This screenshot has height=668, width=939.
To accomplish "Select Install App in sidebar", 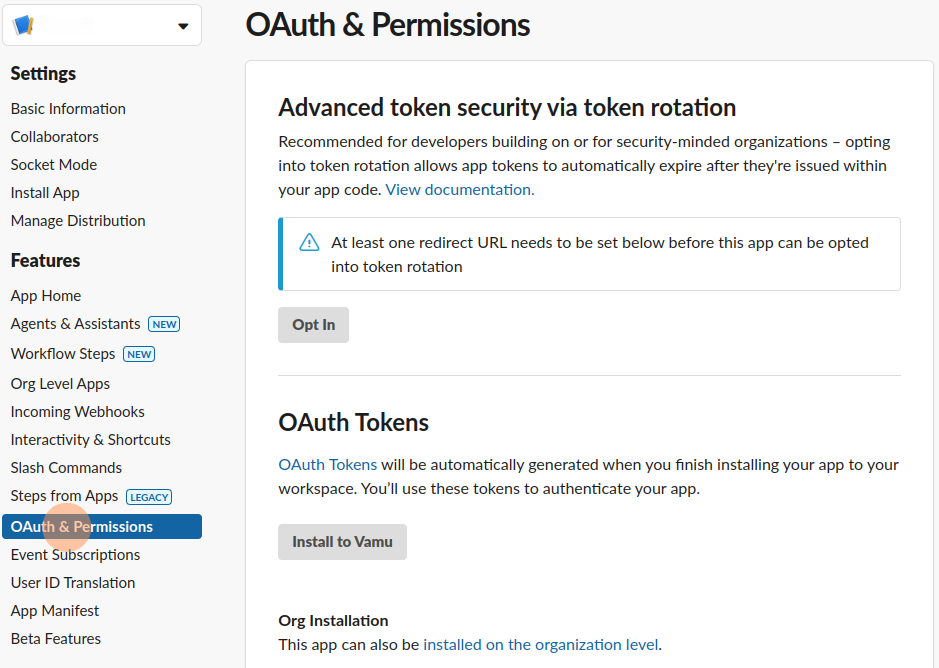I will pos(45,193).
